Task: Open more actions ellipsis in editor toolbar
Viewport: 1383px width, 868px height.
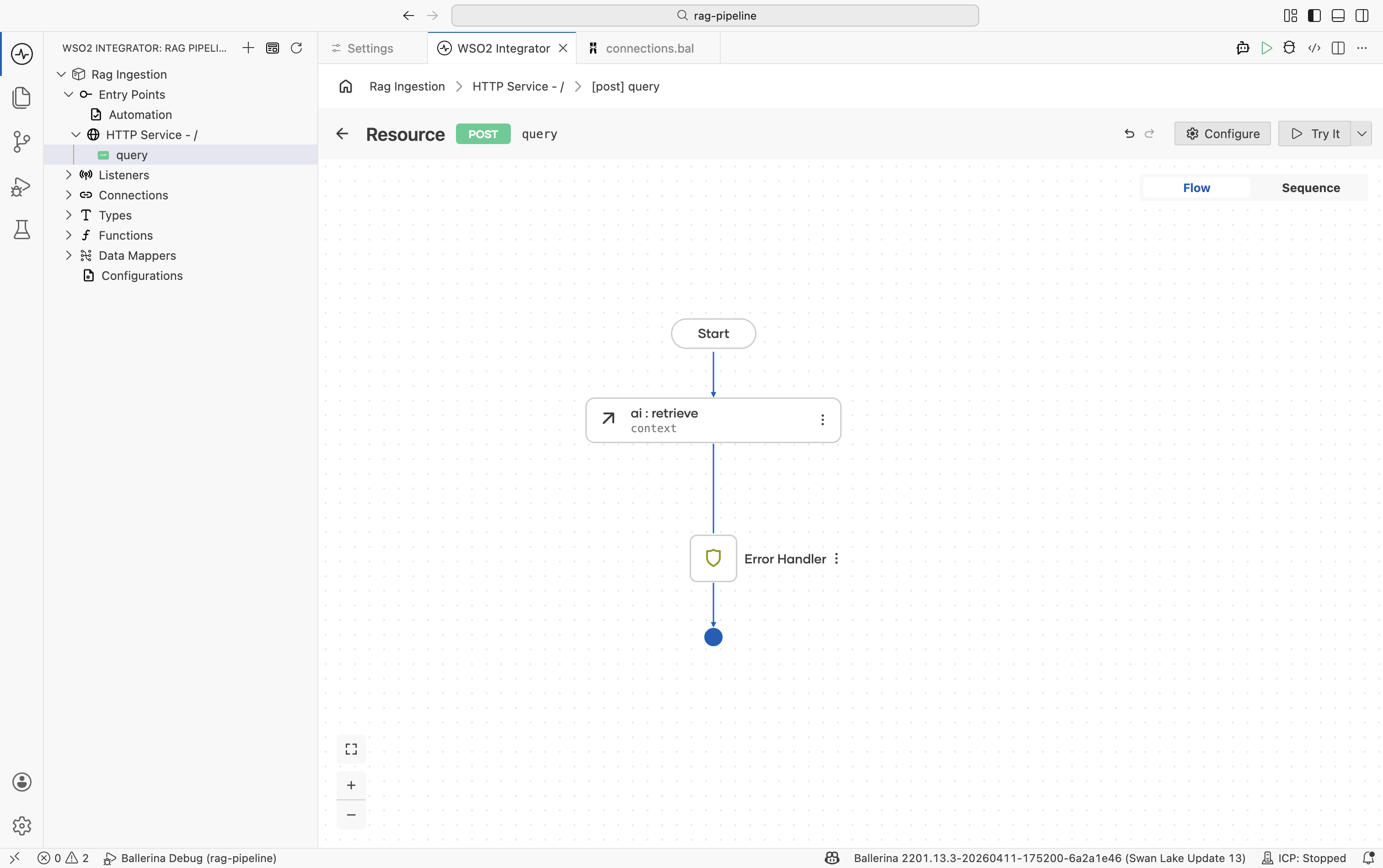Action: tap(1362, 48)
